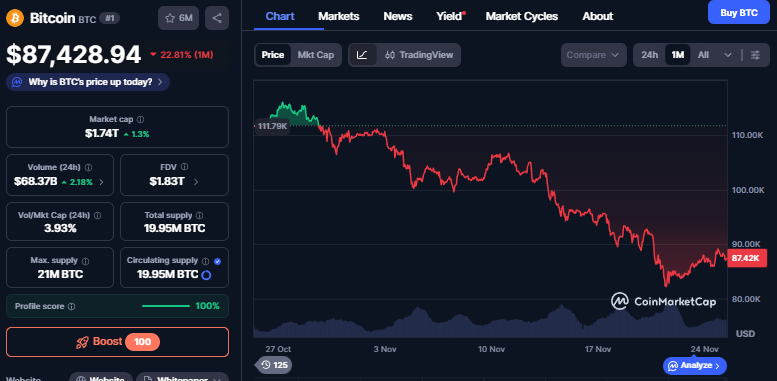Open the About tab
The height and width of the screenshot is (381, 777).
[597, 16]
